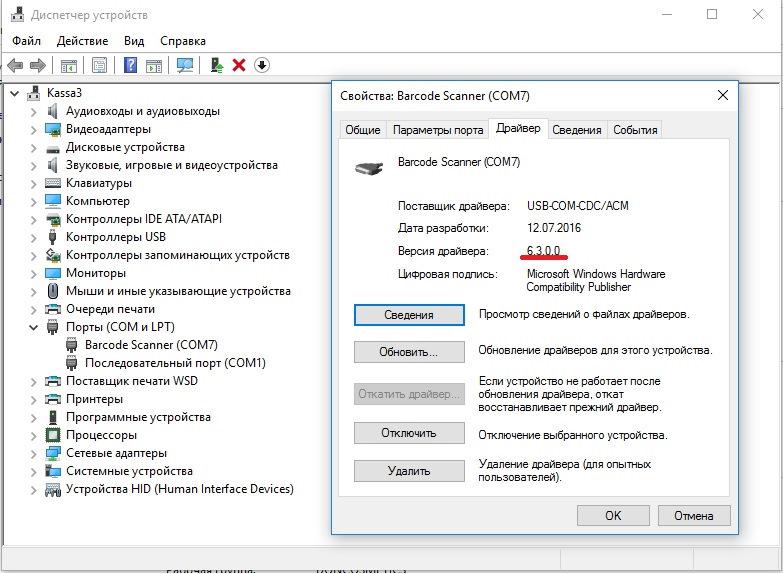
Task: Expand Контроллеры IDE ATA/ATAPI
Action: tap(33, 219)
